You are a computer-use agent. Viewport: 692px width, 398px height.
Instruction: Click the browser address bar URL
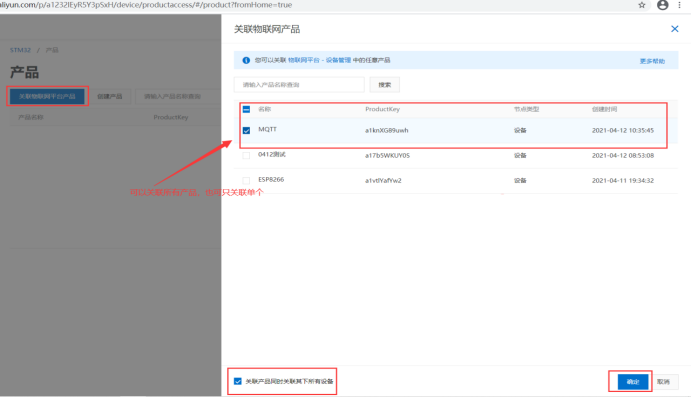pyautogui.click(x=146, y=5)
